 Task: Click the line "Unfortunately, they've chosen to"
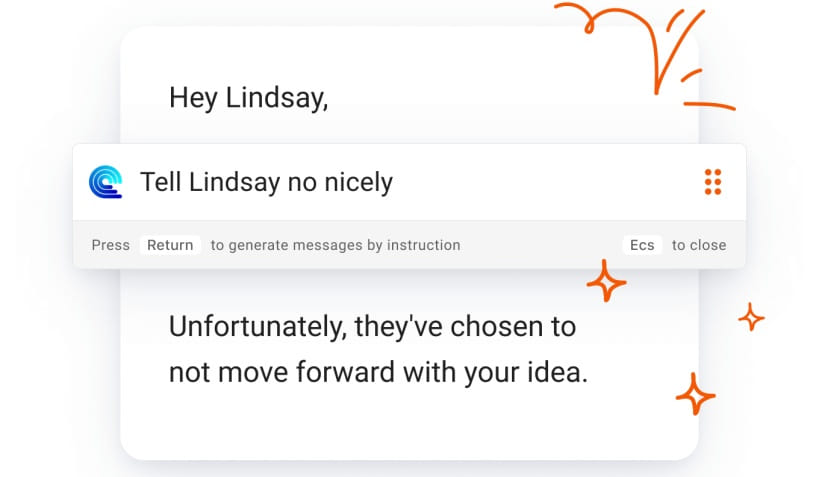click(372, 326)
